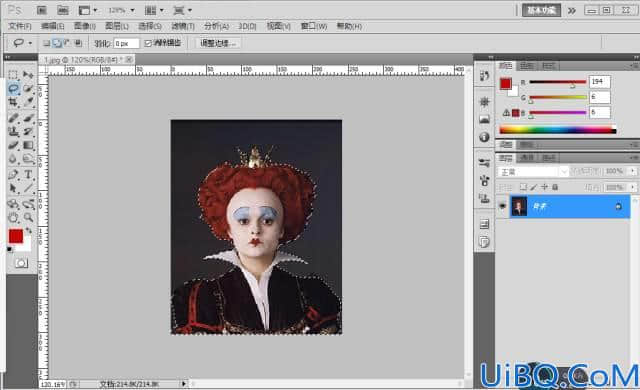Viewport: 640px width, 390px height.
Task: Click the Essentials workspace button
Action: (541, 11)
